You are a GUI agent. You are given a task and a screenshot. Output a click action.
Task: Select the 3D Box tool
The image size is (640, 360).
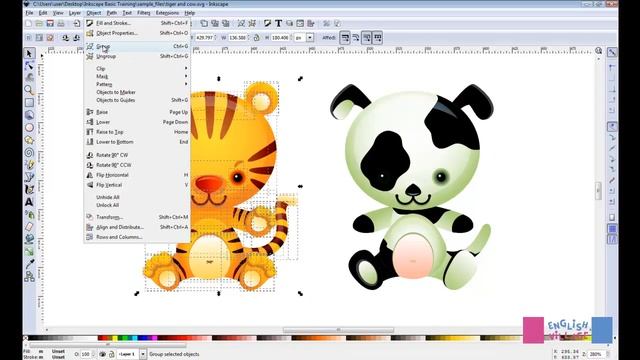point(29,115)
